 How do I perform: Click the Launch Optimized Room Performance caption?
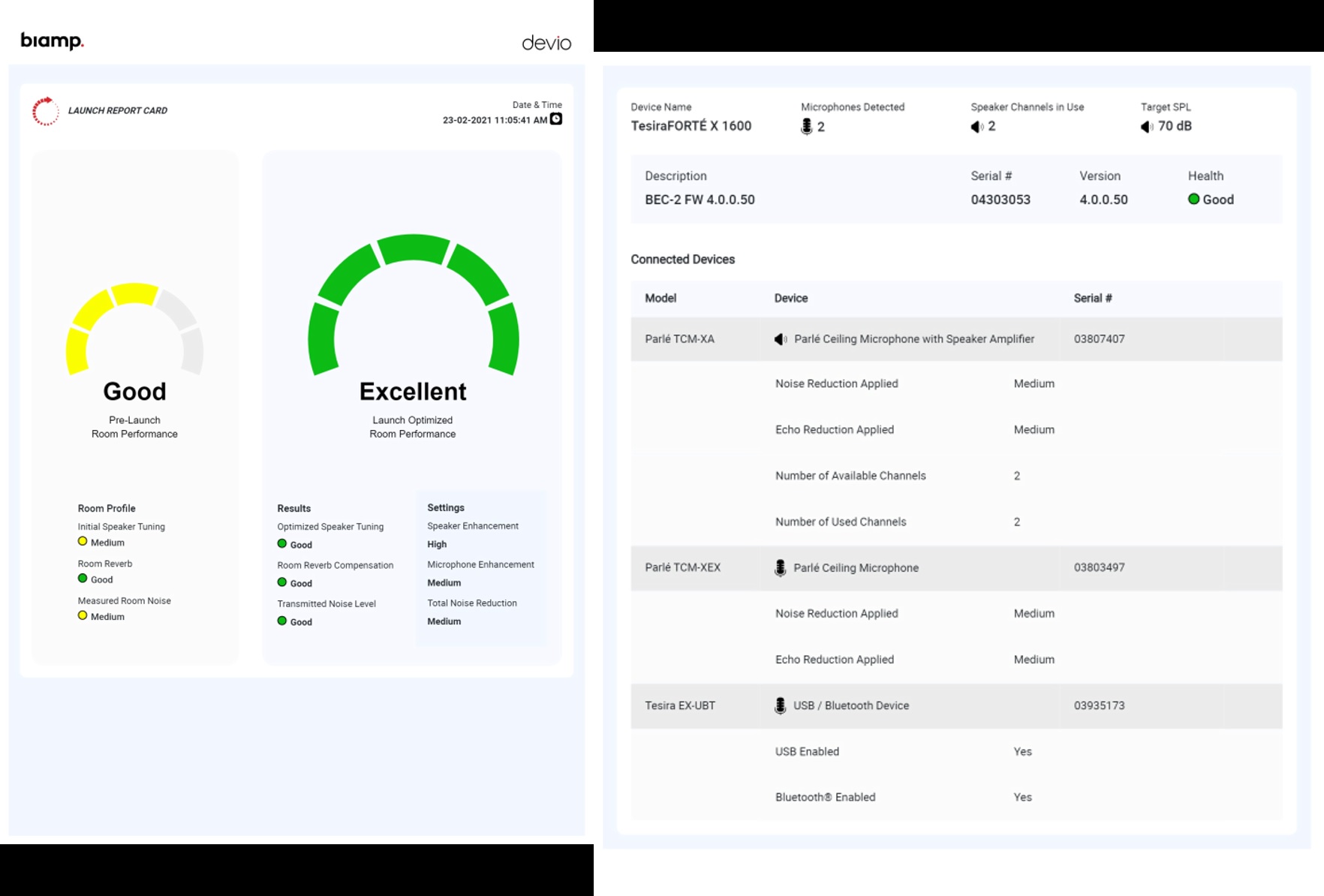(413, 427)
